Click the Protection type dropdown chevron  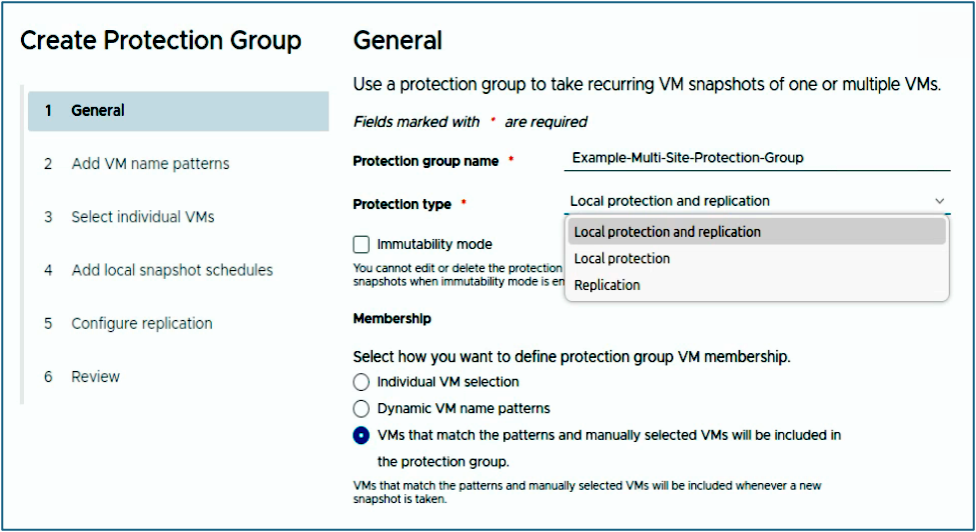point(939,201)
